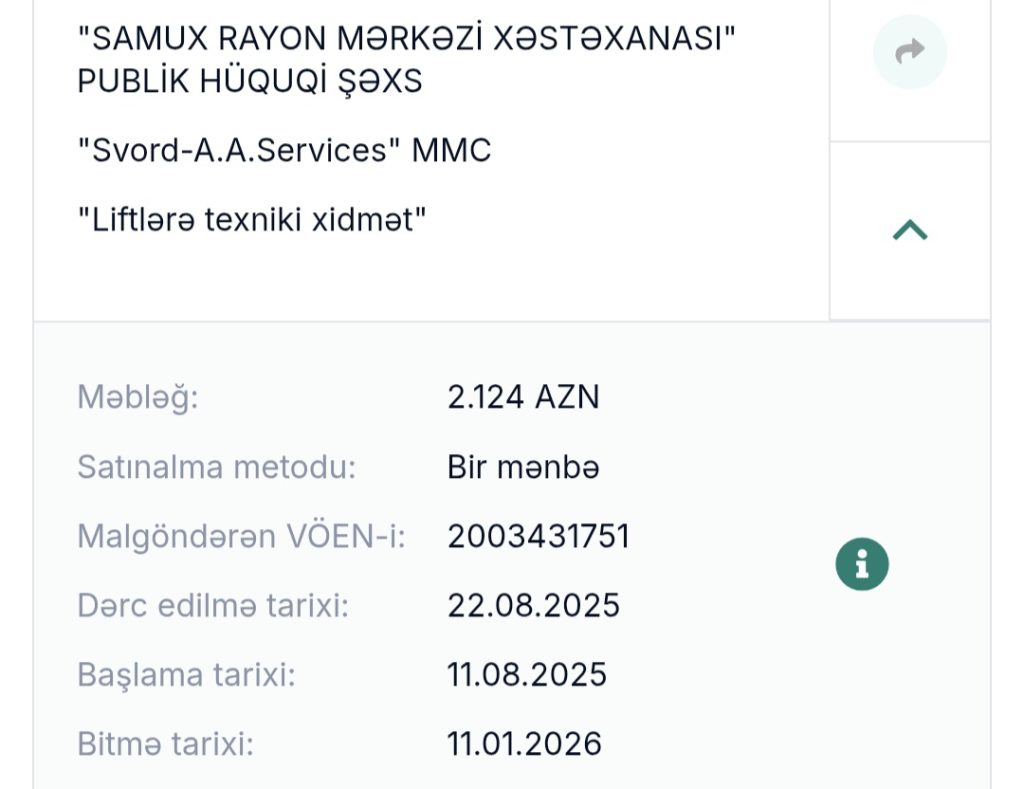Click the "Məbləğ:" label
The height and width of the screenshot is (789, 1024).
point(138,397)
